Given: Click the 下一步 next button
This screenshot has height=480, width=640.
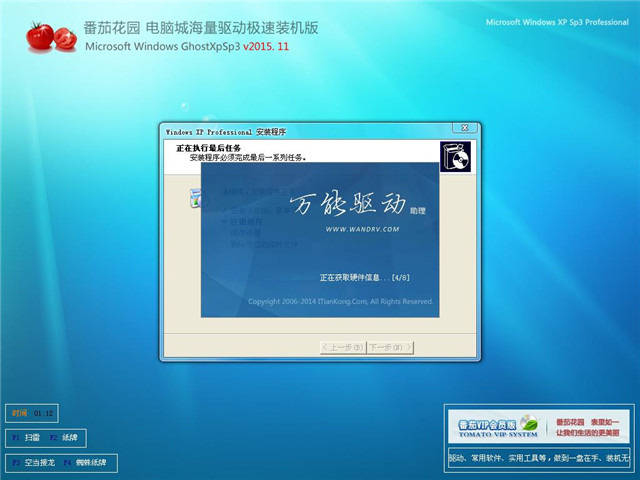Looking at the screenshot, I should tap(390, 347).
